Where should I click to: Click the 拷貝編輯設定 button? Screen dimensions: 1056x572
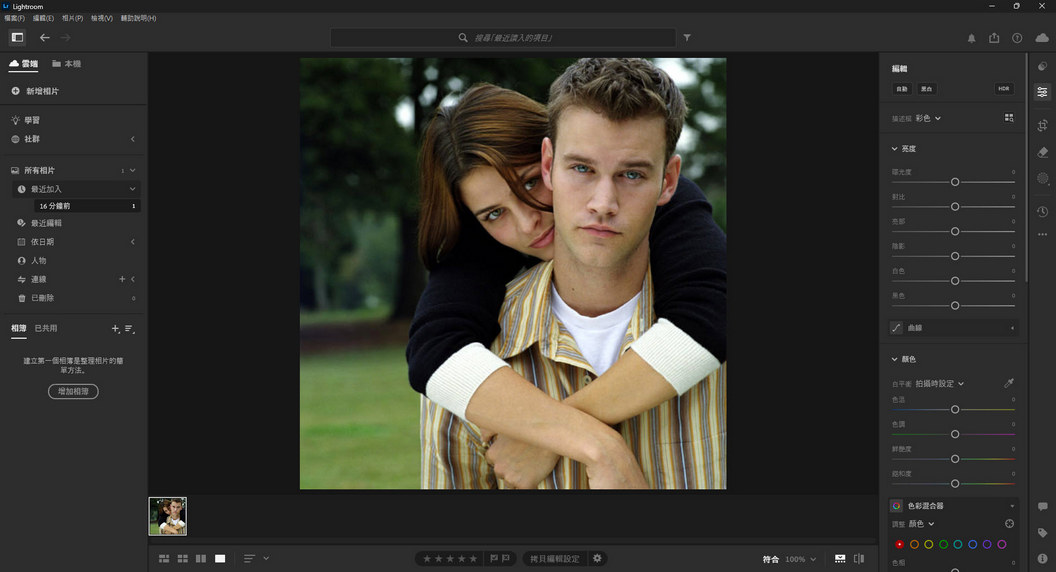pyautogui.click(x=554, y=559)
